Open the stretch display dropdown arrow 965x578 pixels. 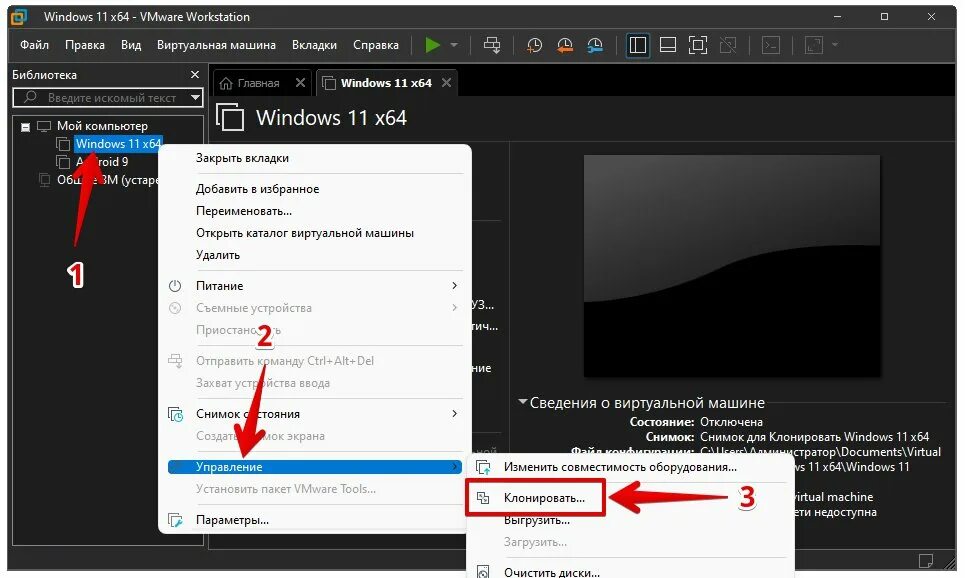pos(835,45)
